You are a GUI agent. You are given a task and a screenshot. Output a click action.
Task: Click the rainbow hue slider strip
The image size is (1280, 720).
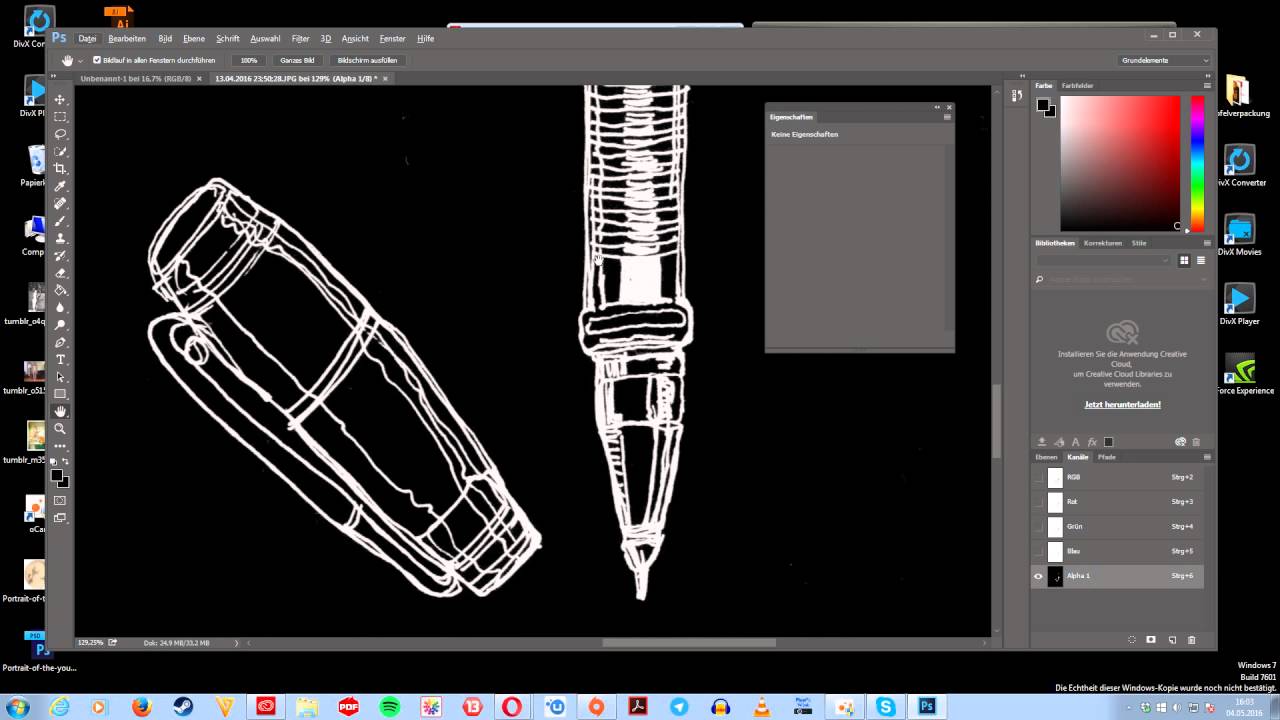click(1197, 164)
